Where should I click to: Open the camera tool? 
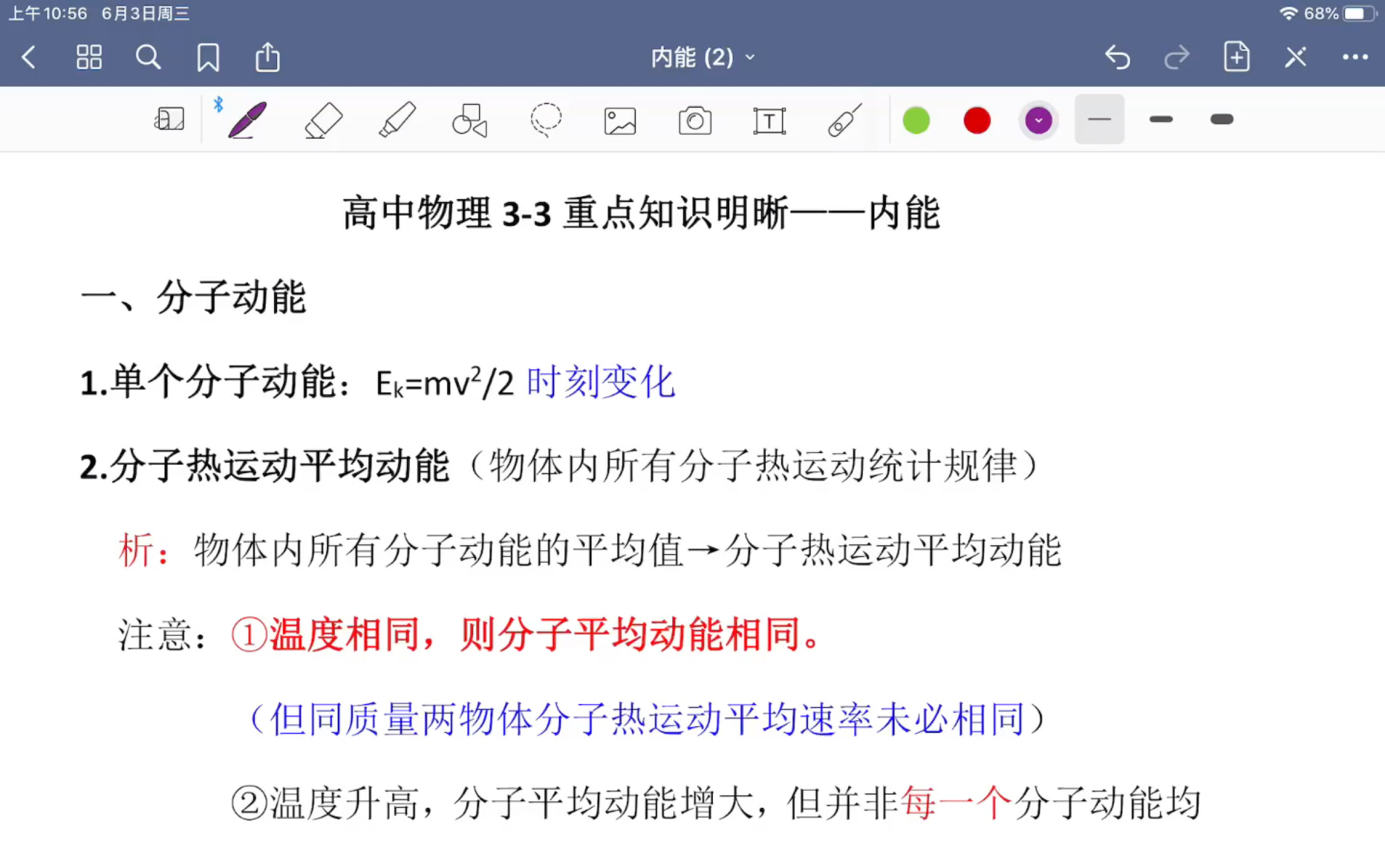pos(695,120)
